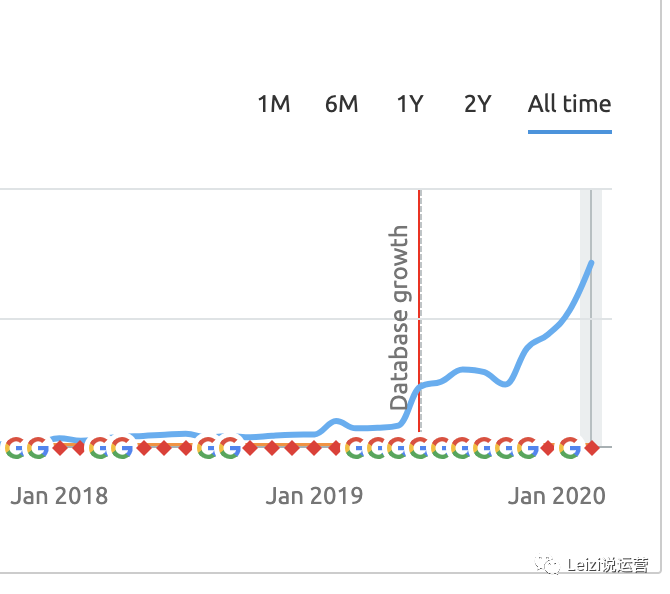Click the first Google icon after five red diamonds
Viewport: 670px width, 594px height.
[x=355, y=447]
